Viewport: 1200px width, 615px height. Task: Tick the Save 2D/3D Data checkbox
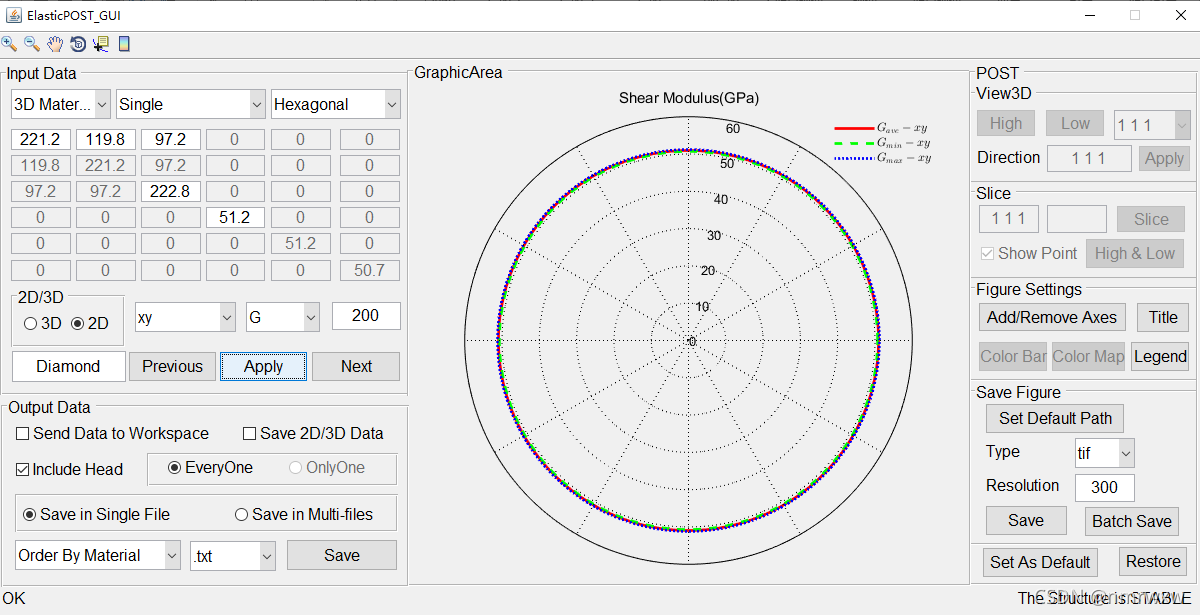pyautogui.click(x=250, y=433)
